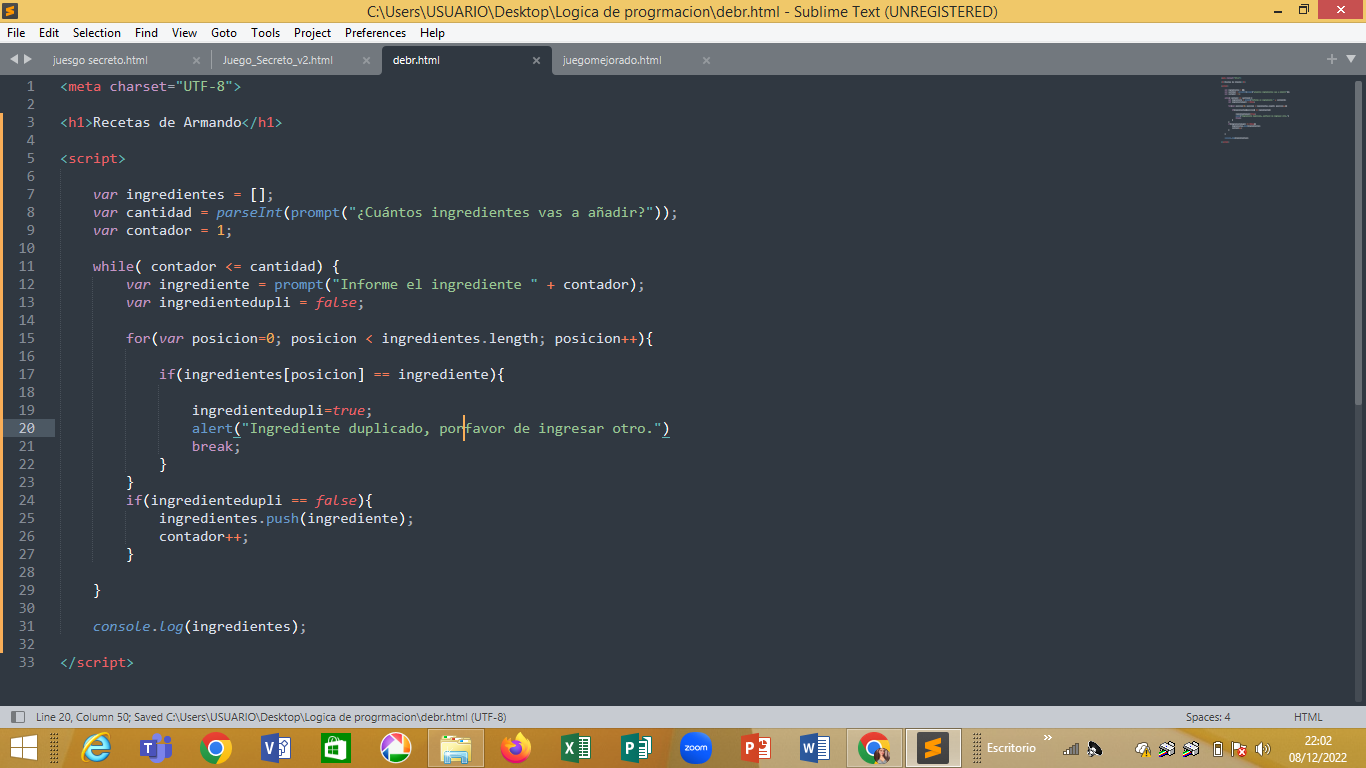The width and height of the screenshot is (1366, 768).
Task: Open PowerPoint from the taskbar
Action: click(x=756, y=748)
